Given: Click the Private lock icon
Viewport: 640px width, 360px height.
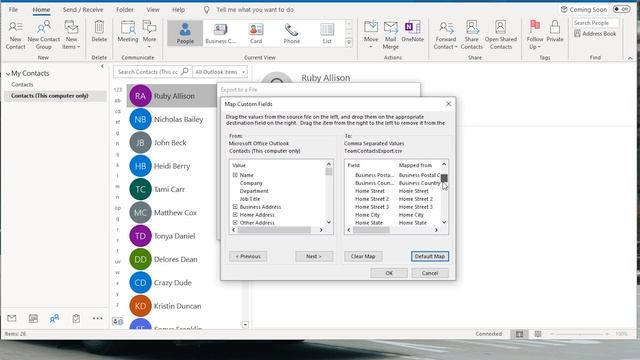Looking at the screenshot, I should point(555,31).
